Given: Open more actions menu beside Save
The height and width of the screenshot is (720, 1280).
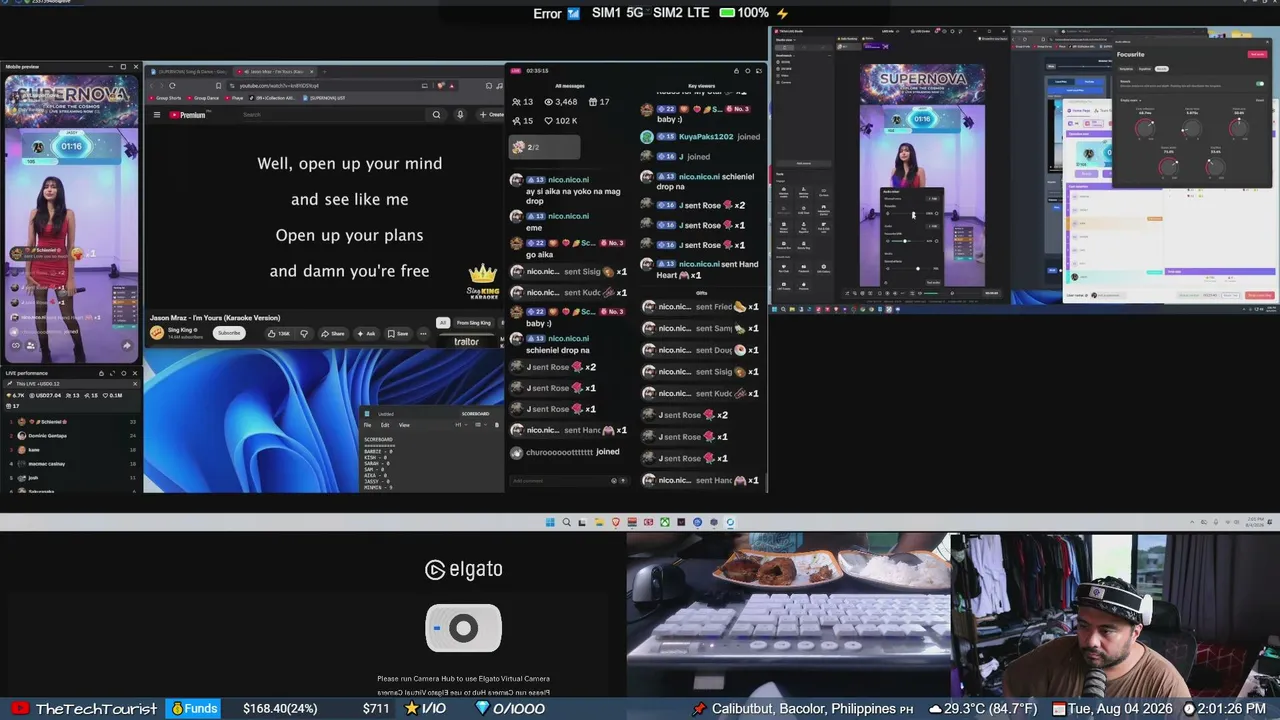Looking at the screenshot, I should 423,333.
